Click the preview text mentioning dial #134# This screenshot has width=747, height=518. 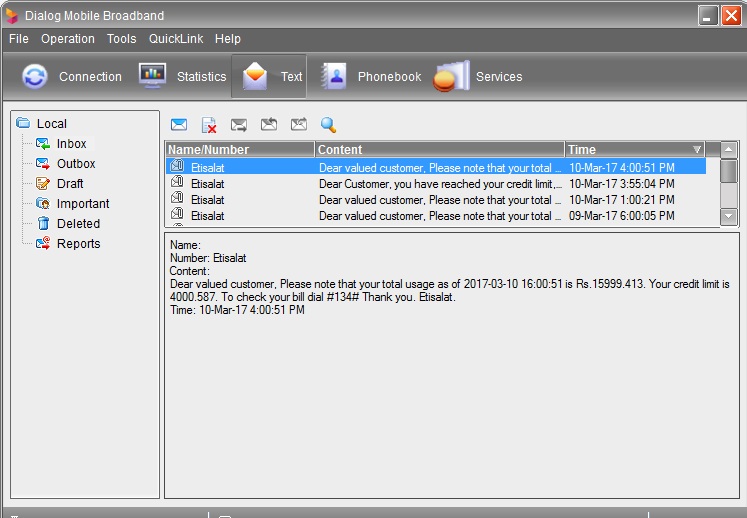pos(313,297)
